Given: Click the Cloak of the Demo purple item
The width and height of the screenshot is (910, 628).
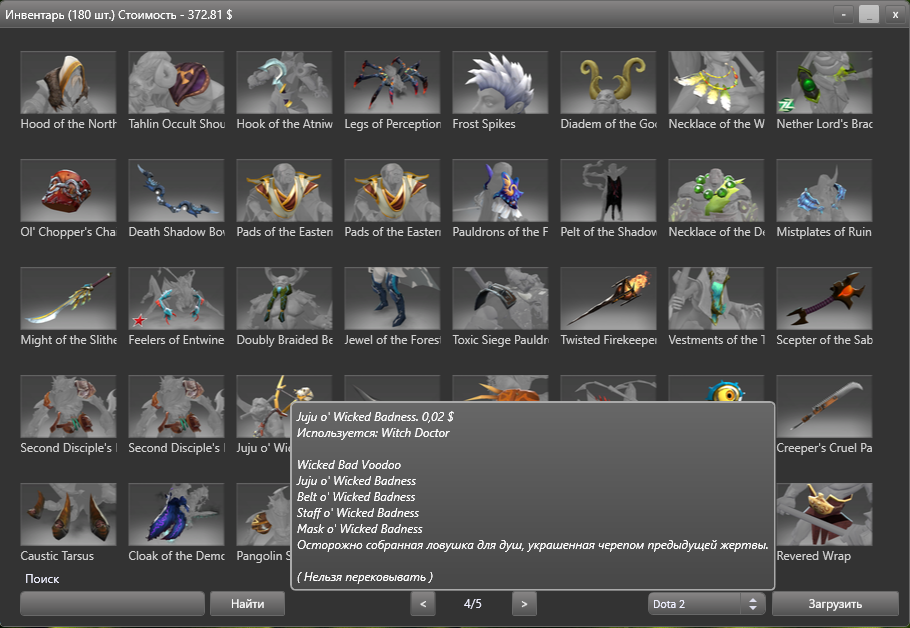Looking at the screenshot, I should click(x=176, y=514).
